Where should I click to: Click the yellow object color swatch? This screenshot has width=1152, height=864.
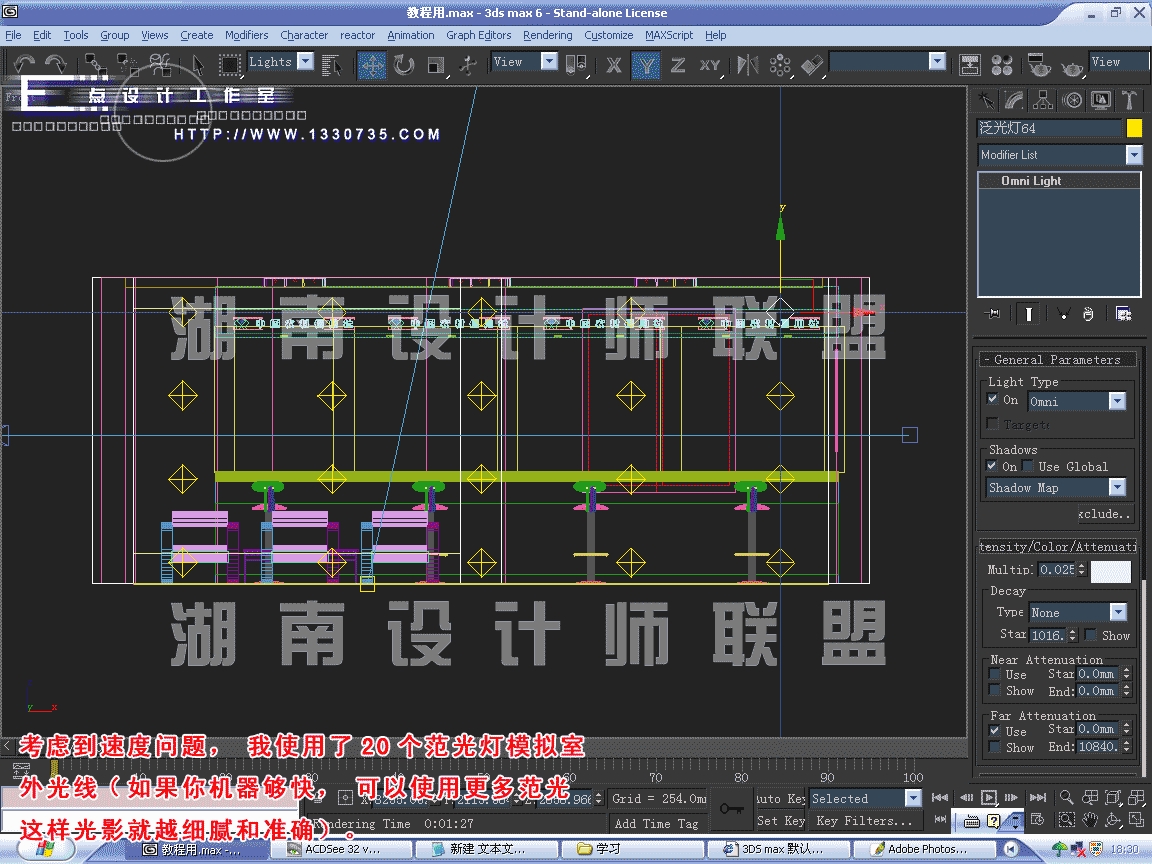pos(1134,128)
